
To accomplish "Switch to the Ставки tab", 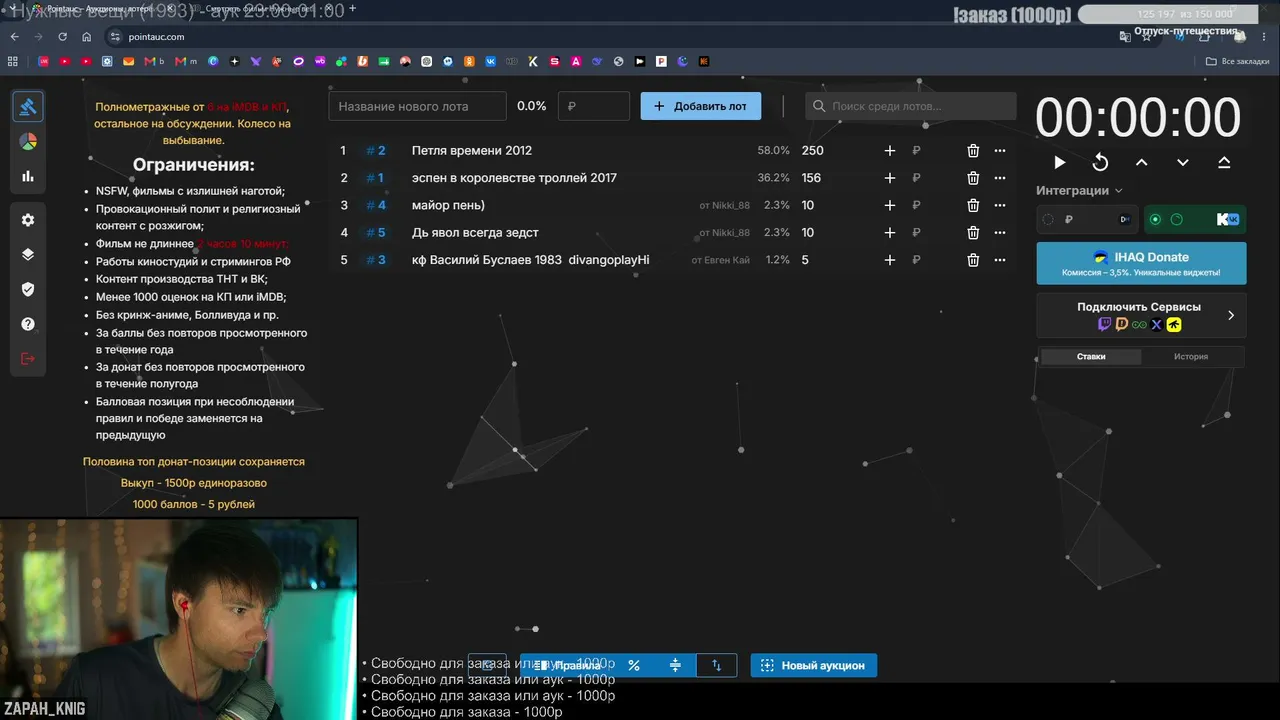I will 1091,356.
